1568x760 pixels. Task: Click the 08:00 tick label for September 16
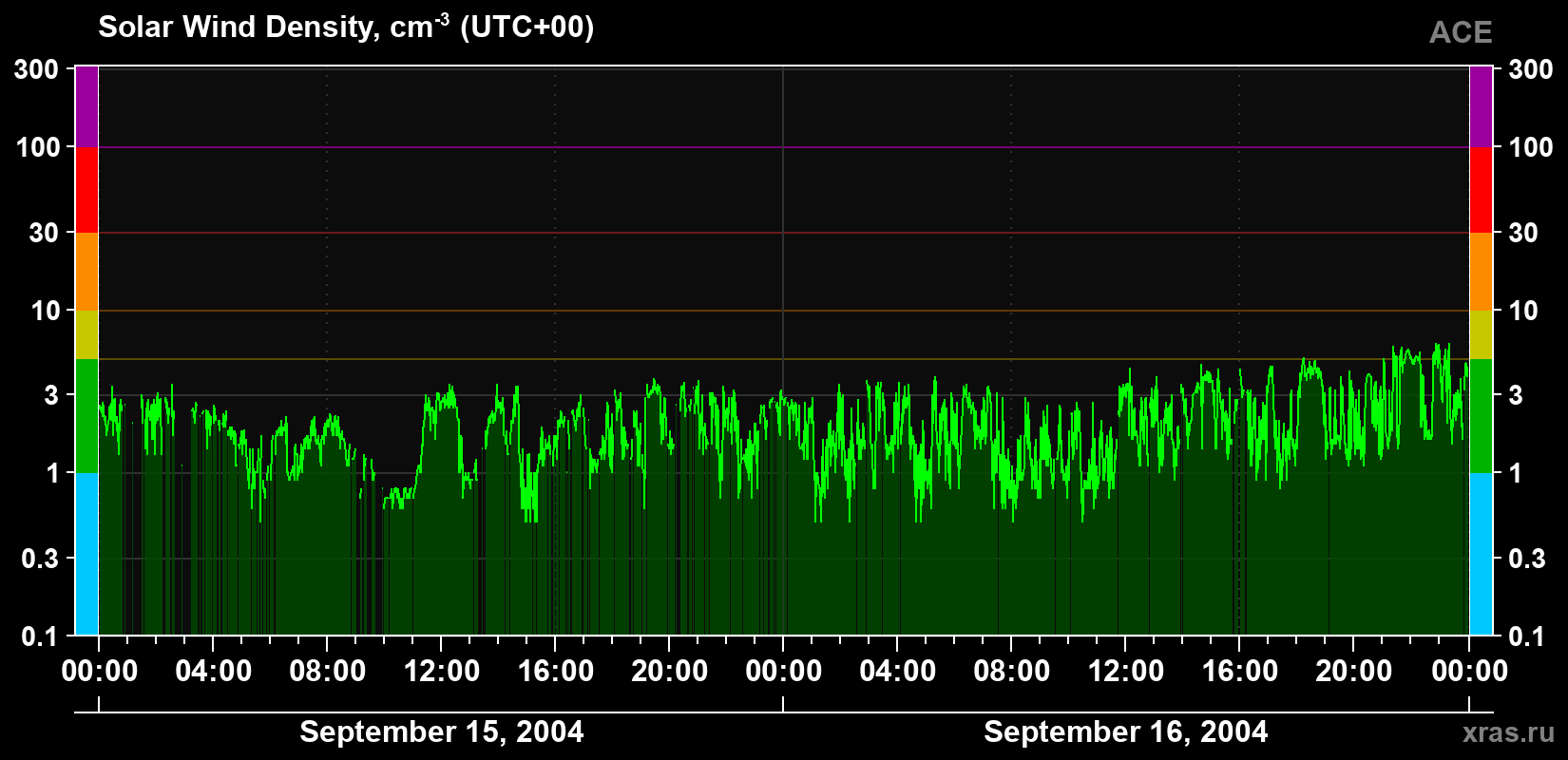(x=1011, y=672)
